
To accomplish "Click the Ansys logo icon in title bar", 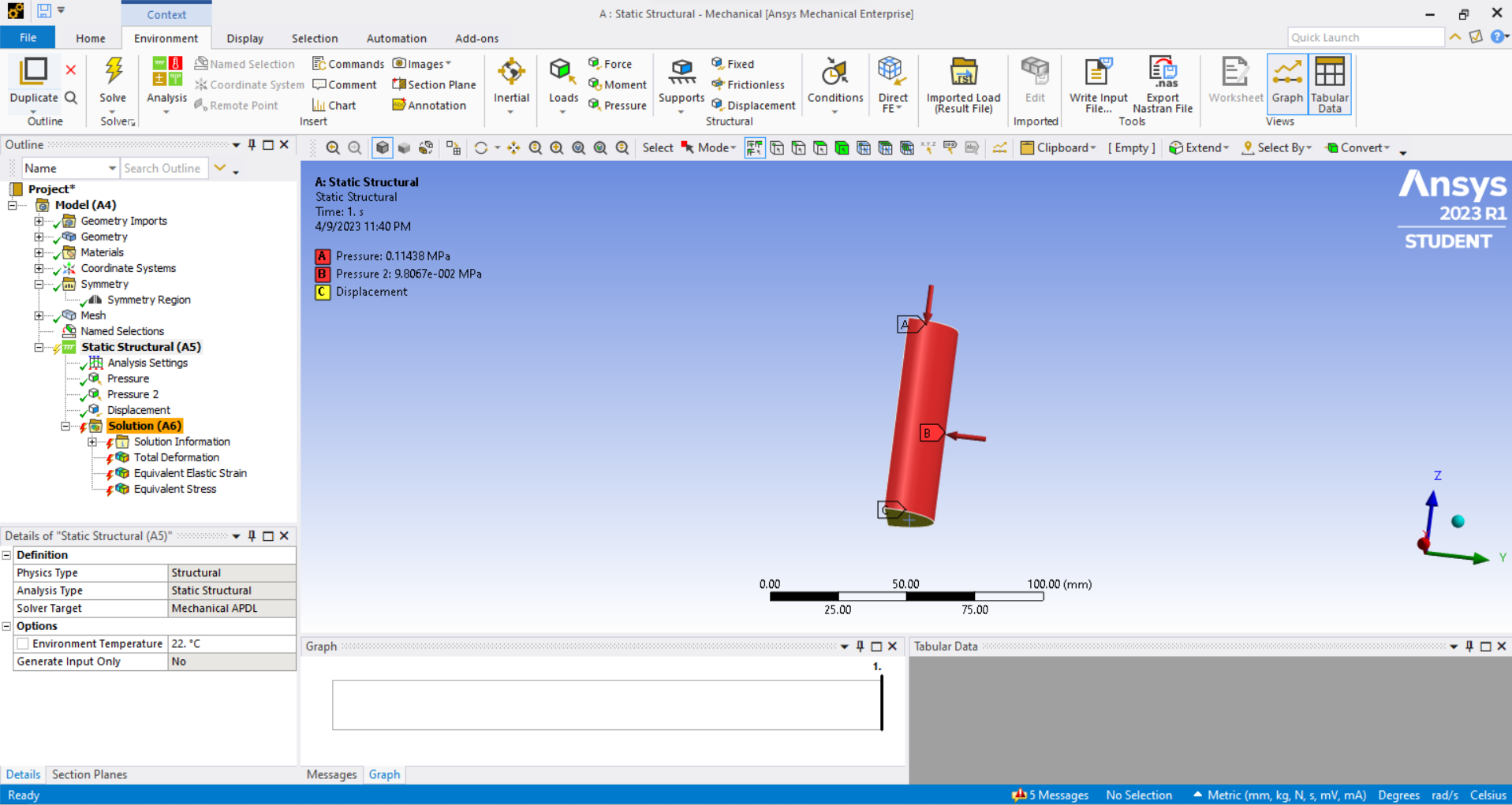I will pos(16,11).
